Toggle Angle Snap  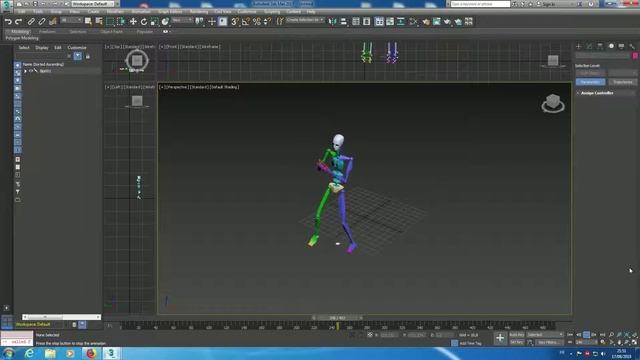[246, 22]
